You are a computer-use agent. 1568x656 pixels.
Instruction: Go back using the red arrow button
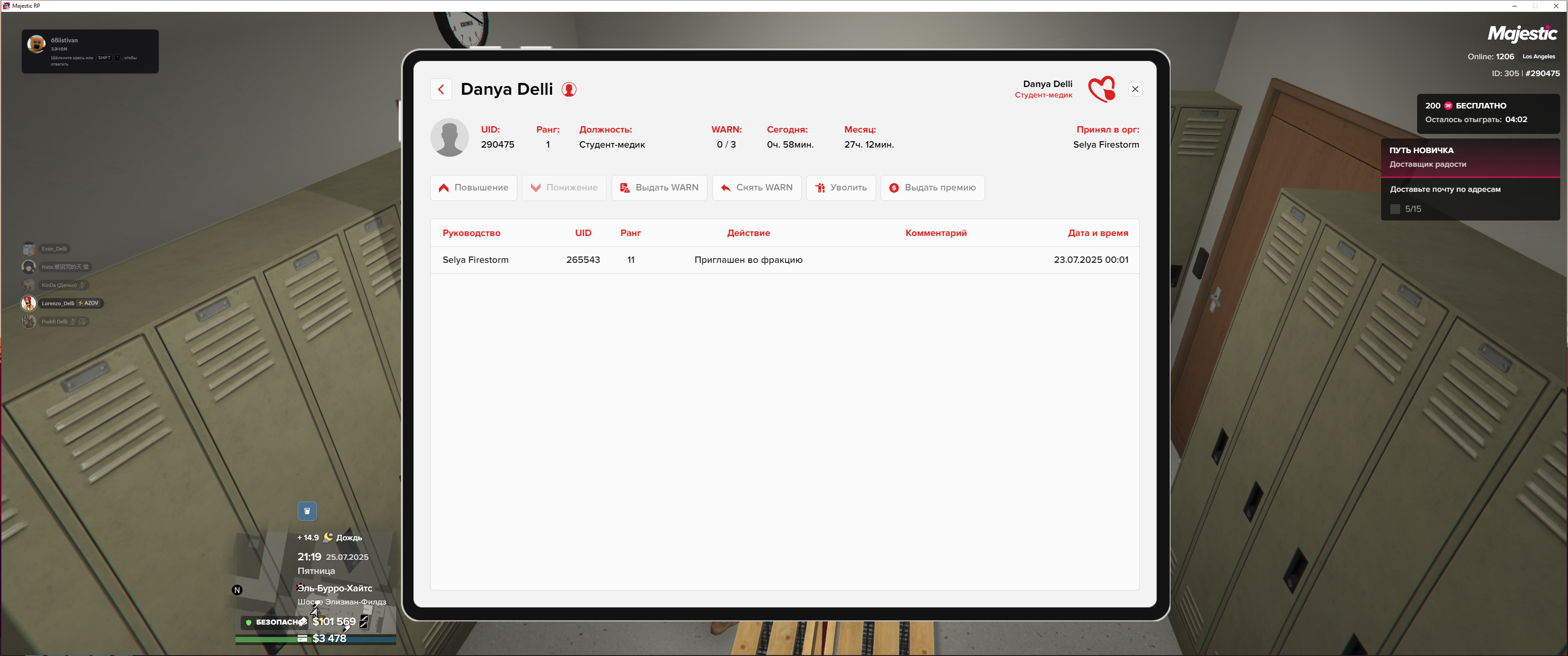click(x=441, y=89)
